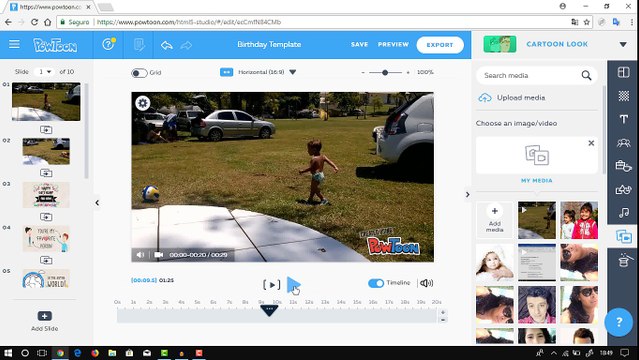
Task: Add transition after slide 02
Action: coord(46,173)
